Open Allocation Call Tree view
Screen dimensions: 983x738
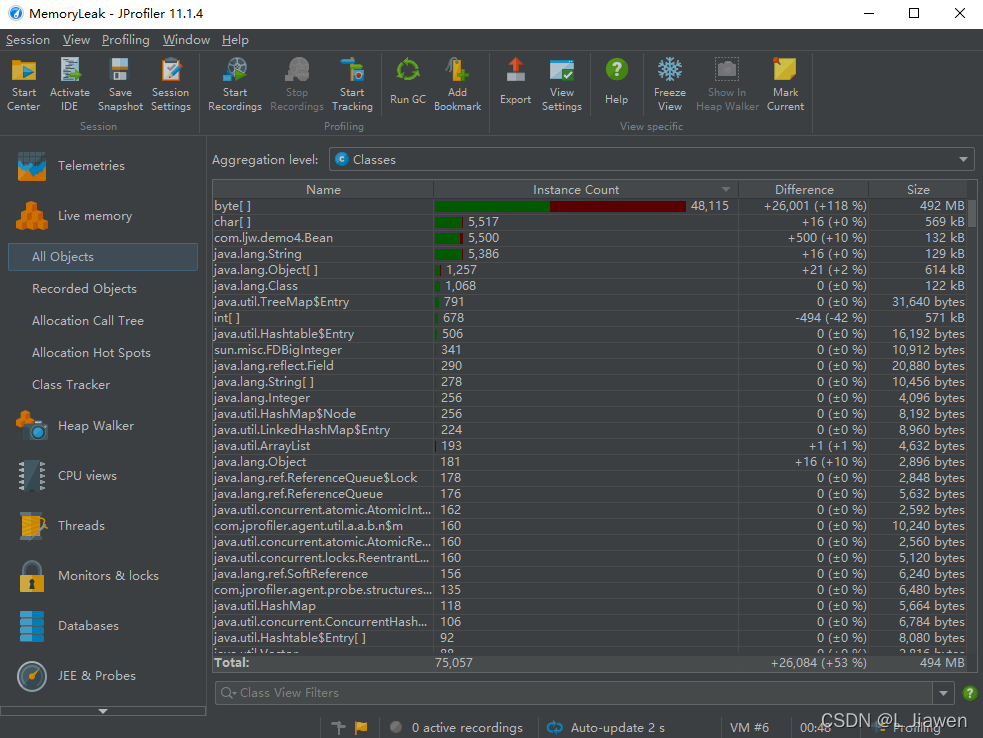pos(88,321)
